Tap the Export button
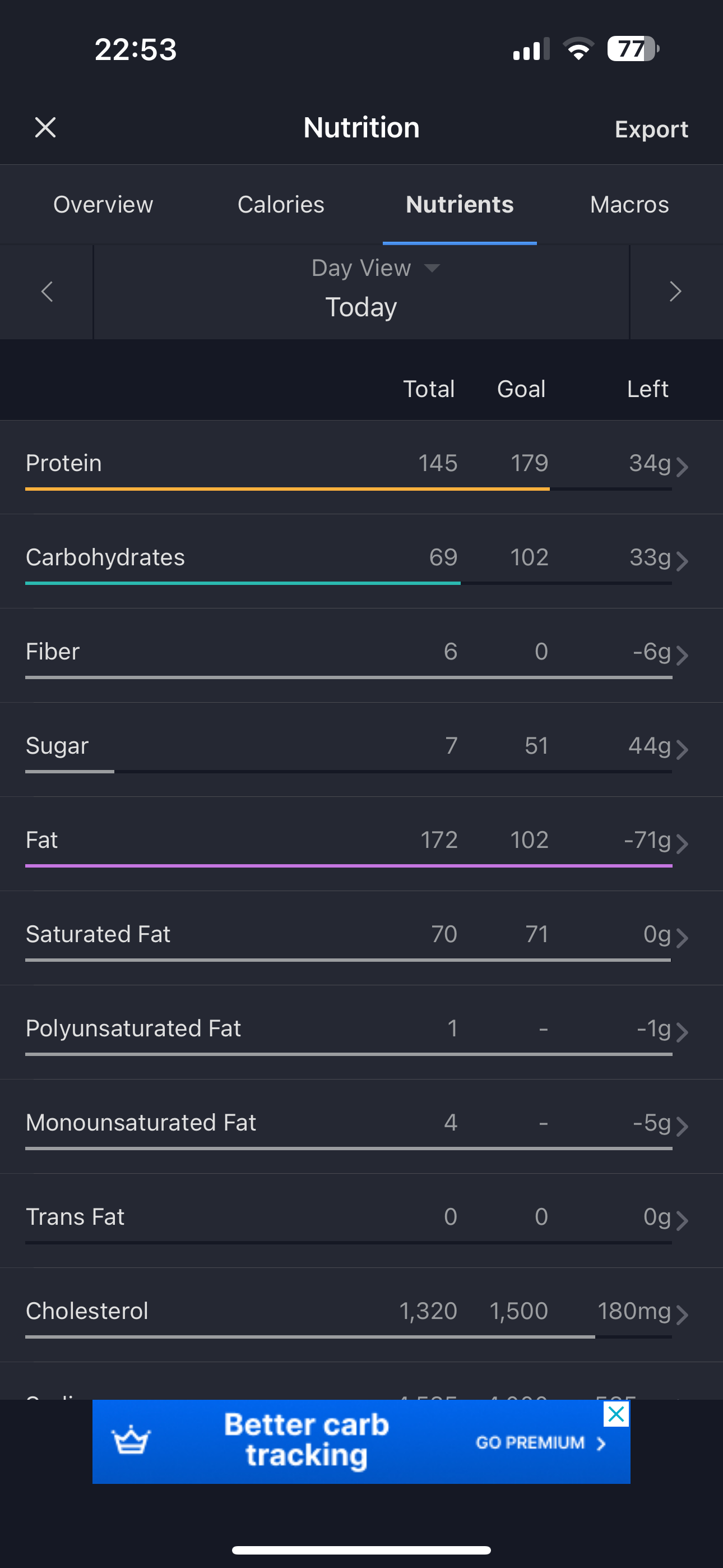This screenshot has height=1568, width=723. click(x=651, y=129)
